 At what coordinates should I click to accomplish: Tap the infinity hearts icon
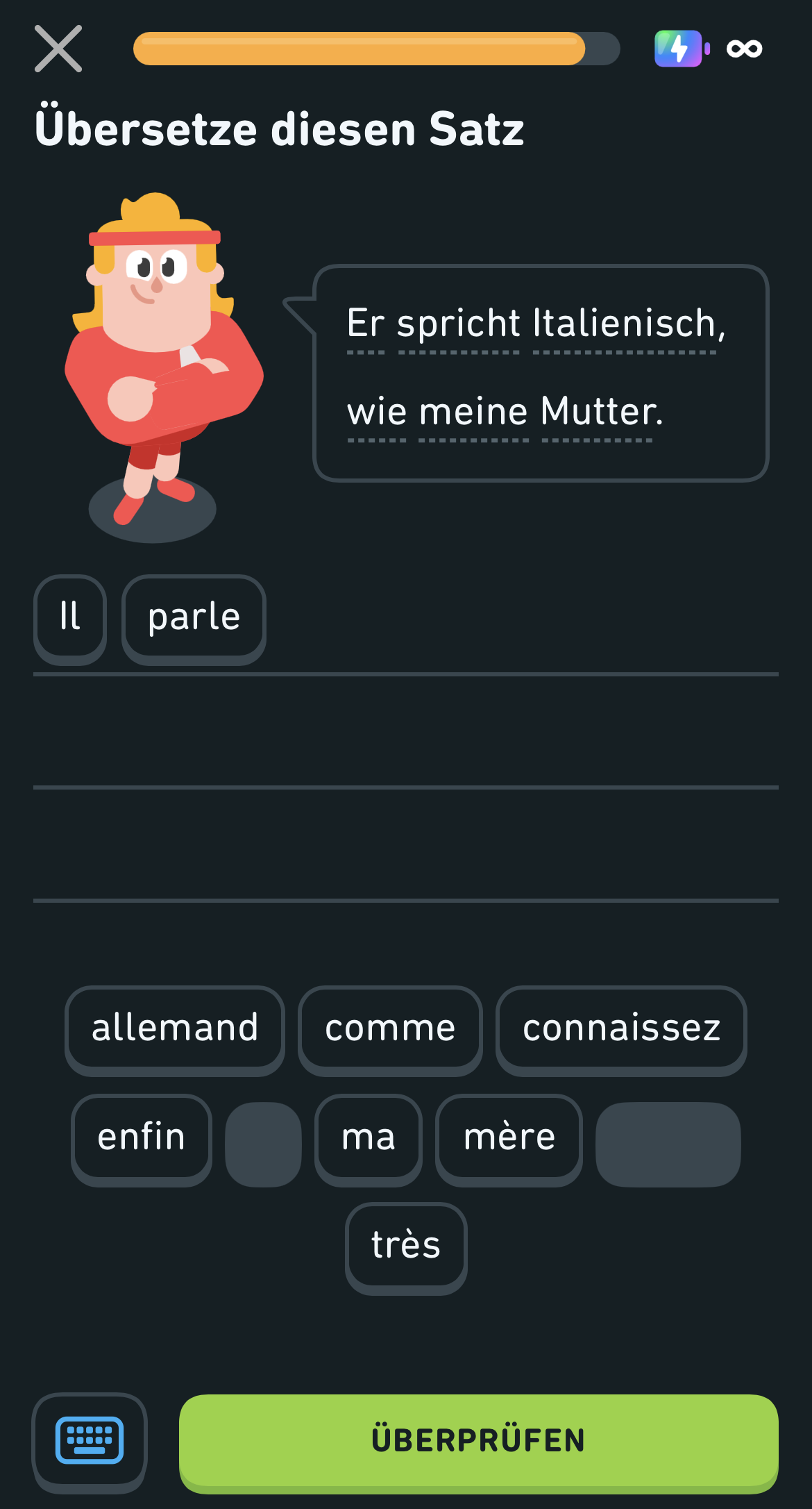[744, 49]
